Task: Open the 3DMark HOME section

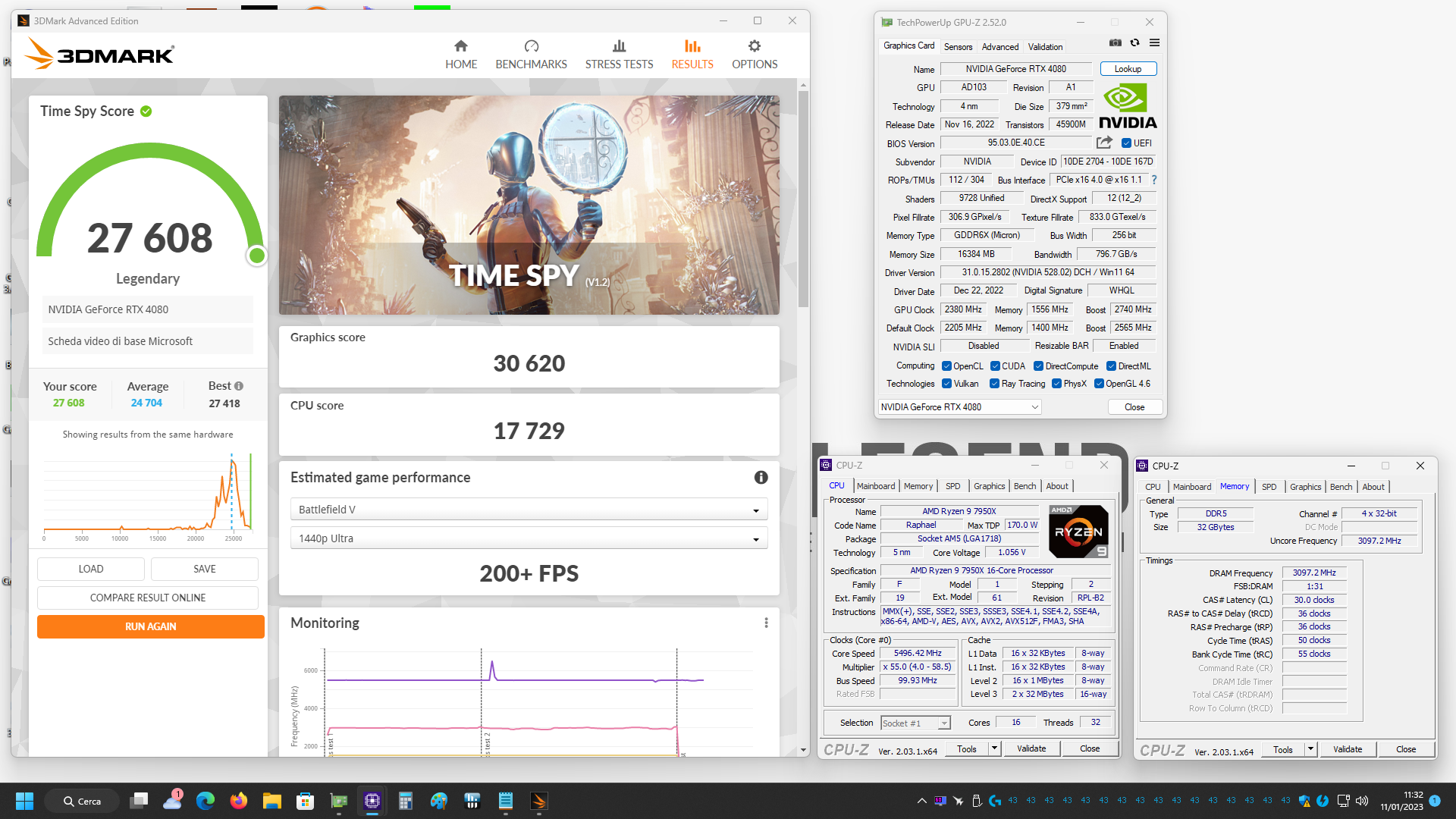Action: pos(461,55)
